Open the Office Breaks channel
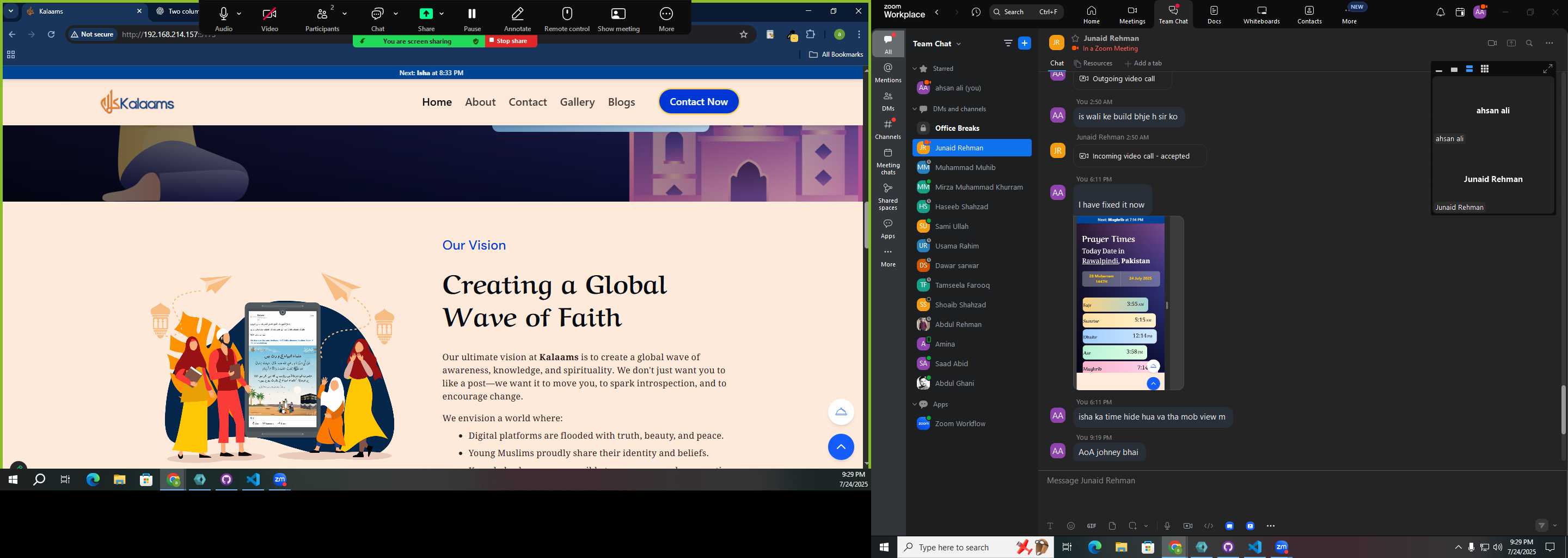Image resolution: width=1568 pixels, height=558 pixels. (972, 129)
